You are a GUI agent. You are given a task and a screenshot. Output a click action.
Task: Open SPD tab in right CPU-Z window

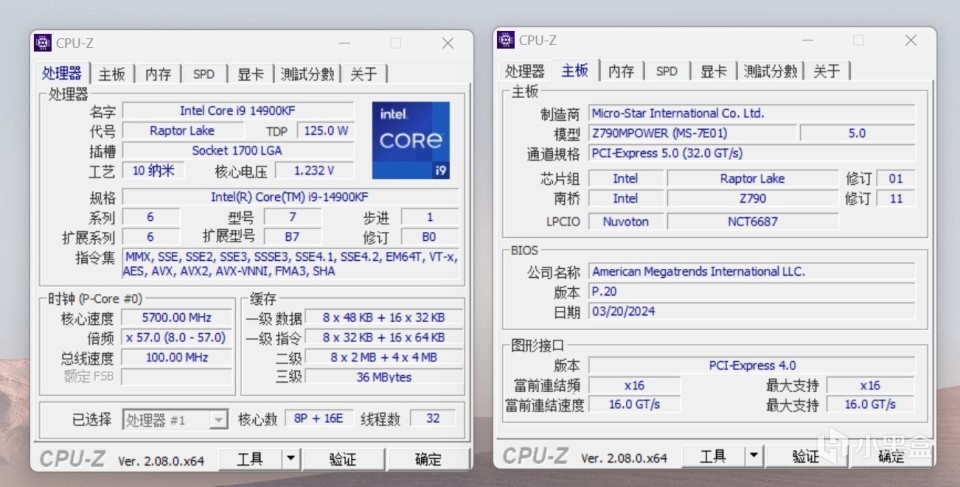pyautogui.click(x=667, y=71)
